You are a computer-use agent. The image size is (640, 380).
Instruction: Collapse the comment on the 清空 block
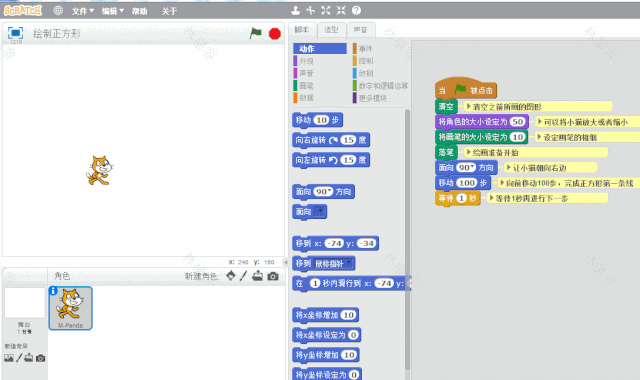(x=469, y=106)
